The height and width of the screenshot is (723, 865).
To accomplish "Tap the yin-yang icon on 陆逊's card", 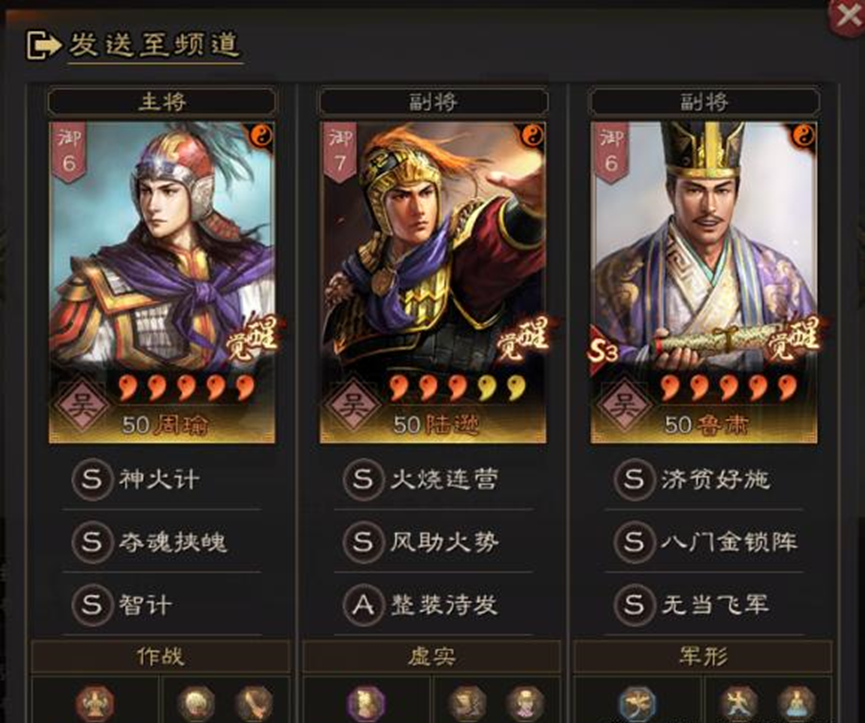I will tap(532, 135).
